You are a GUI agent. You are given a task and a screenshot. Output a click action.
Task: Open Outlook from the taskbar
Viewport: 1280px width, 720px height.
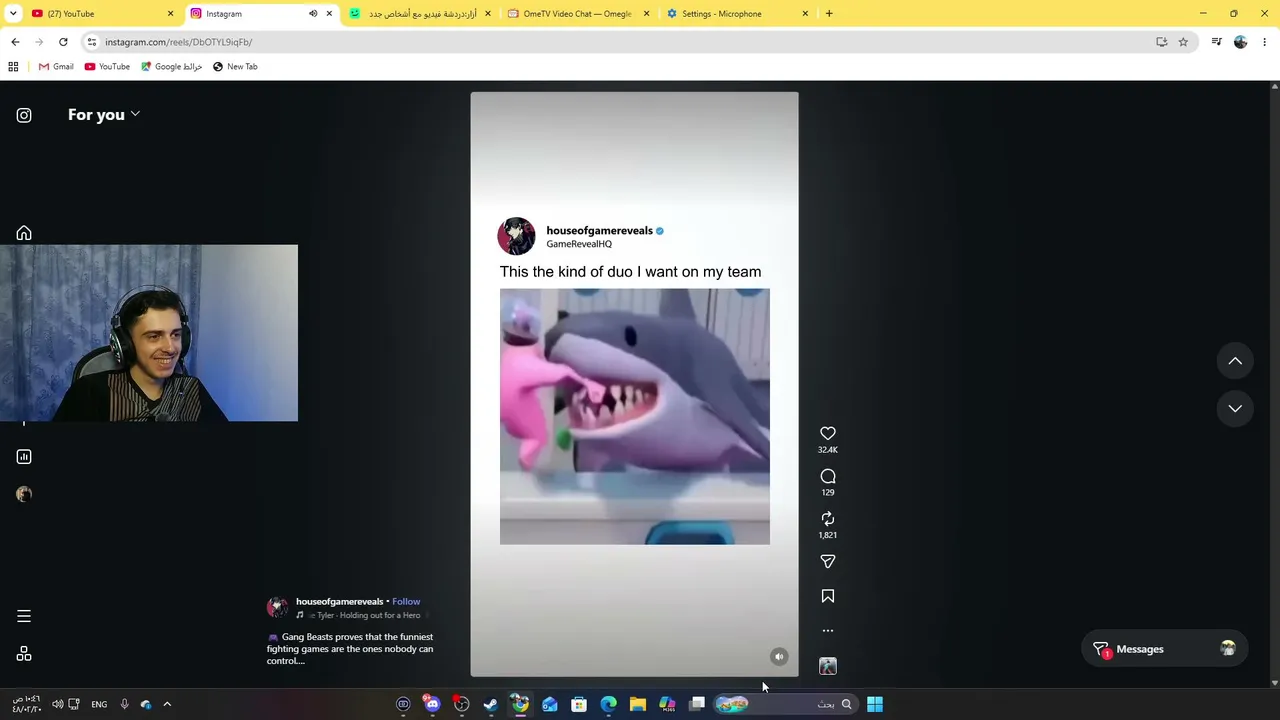tap(550, 704)
